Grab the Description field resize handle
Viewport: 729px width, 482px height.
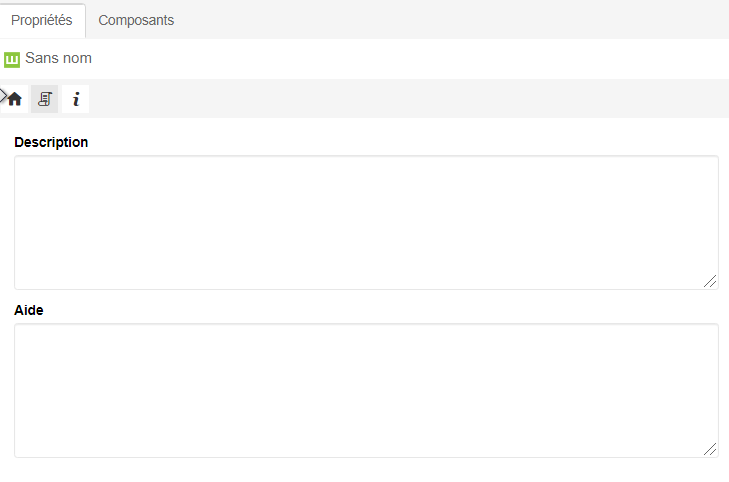710,282
